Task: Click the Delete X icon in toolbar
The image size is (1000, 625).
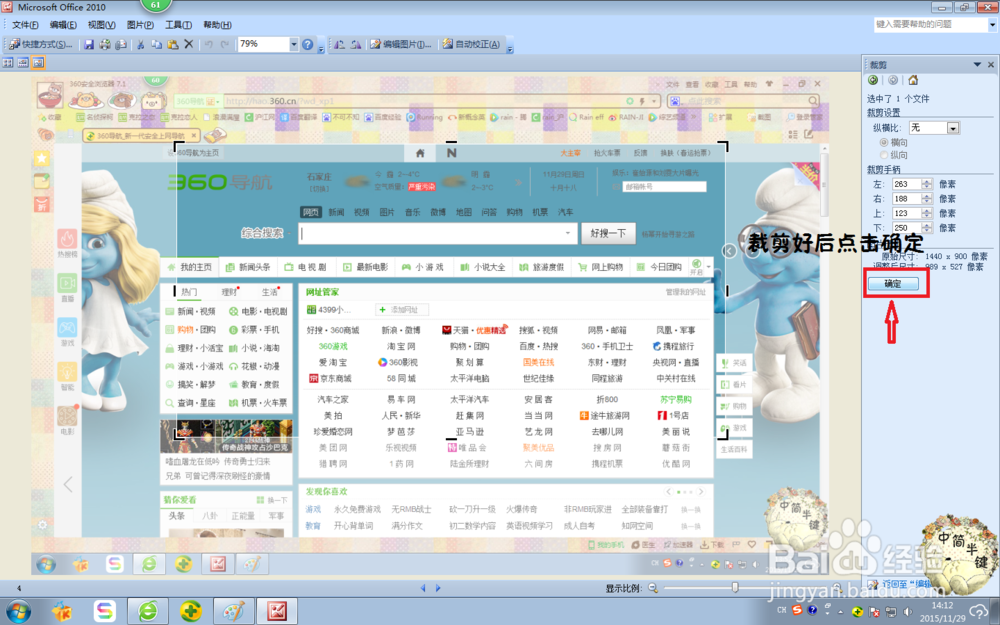Action: coord(189,44)
